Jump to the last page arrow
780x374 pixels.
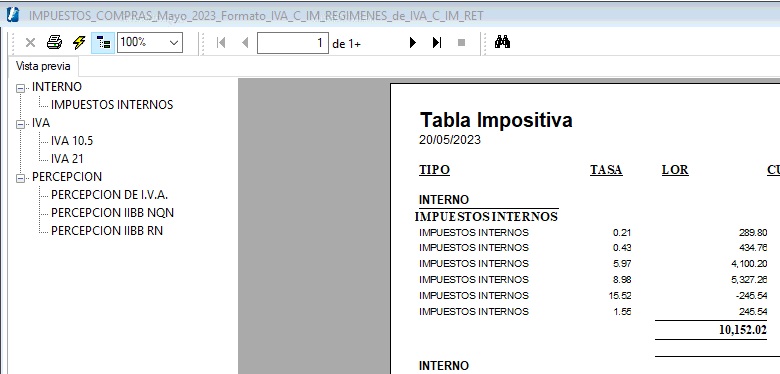tap(437, 43)
